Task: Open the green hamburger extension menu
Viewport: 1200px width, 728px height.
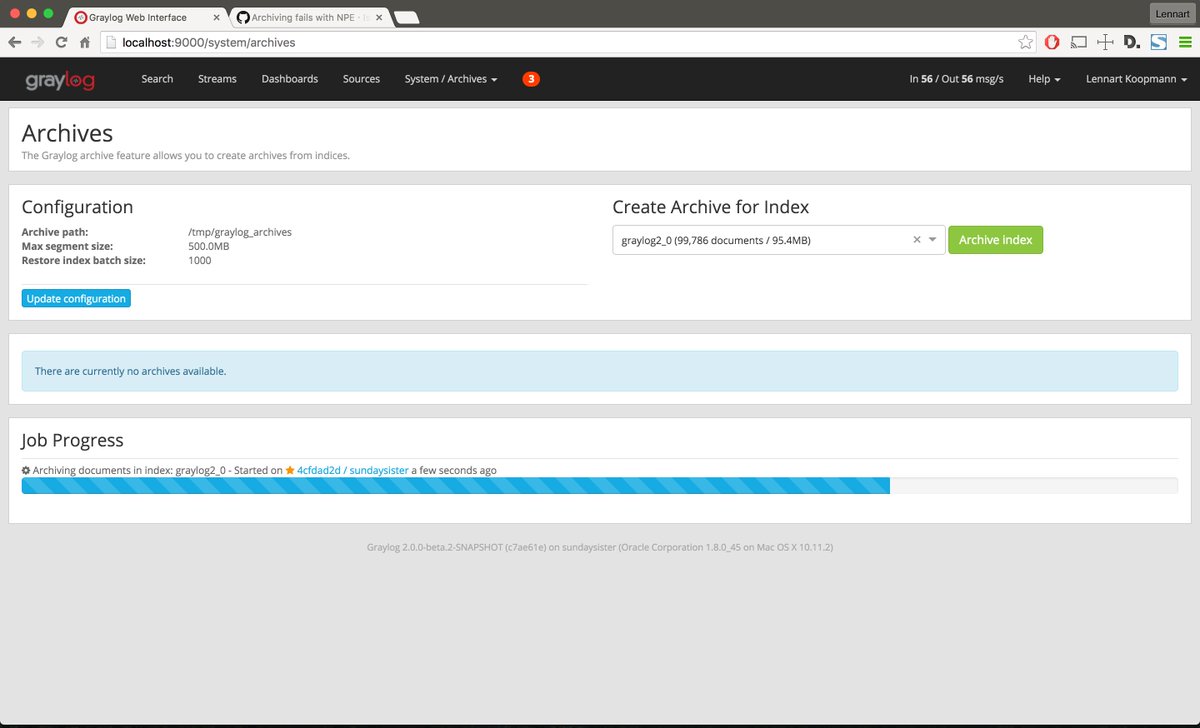Action: 1186,42
